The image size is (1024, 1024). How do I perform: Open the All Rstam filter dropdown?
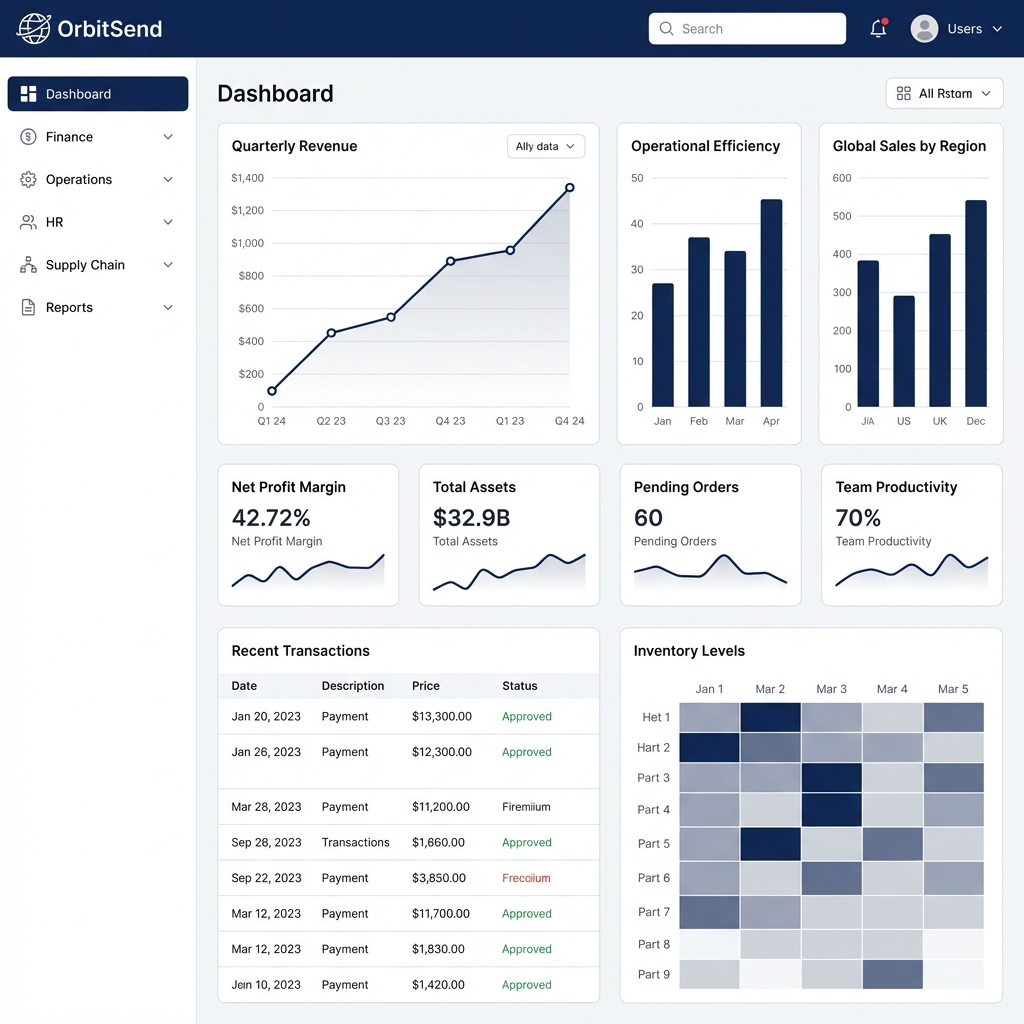(944, 93)
